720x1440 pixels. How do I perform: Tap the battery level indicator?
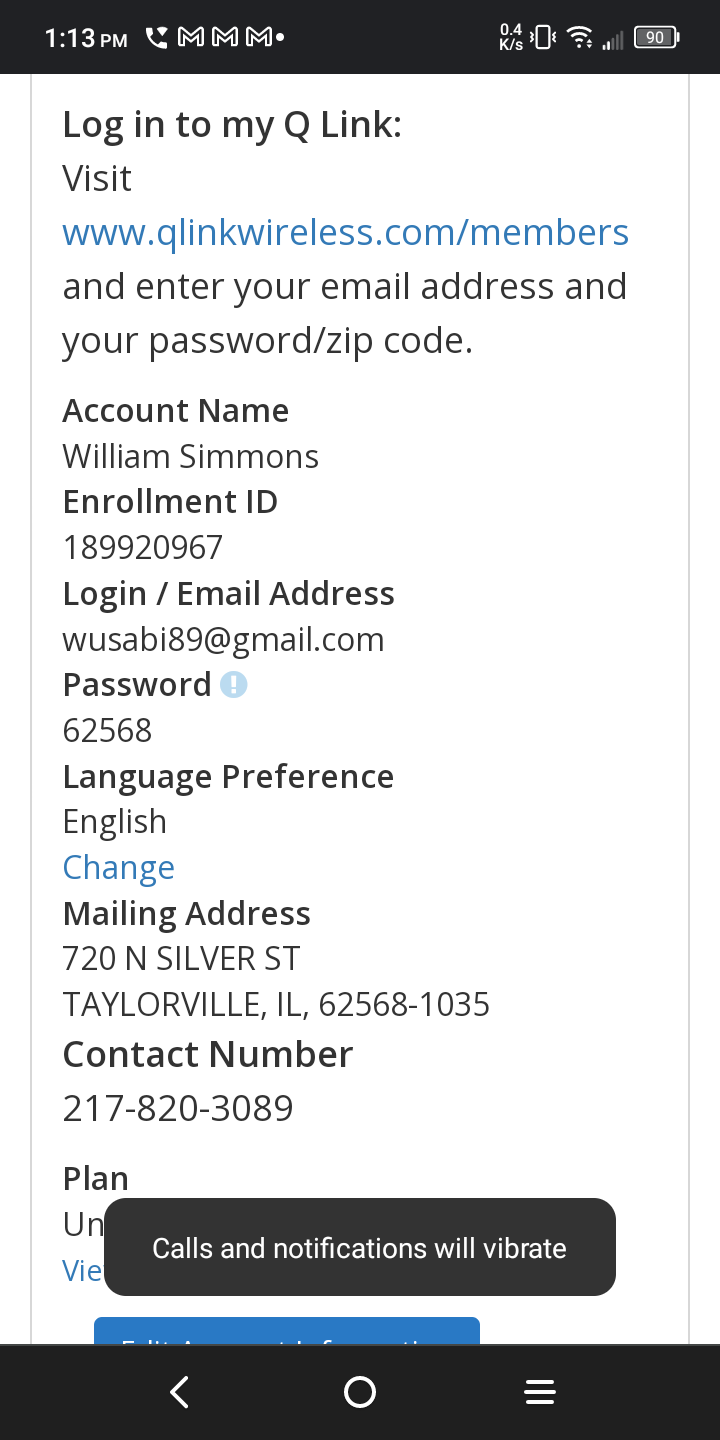click(x=656, y=38)
